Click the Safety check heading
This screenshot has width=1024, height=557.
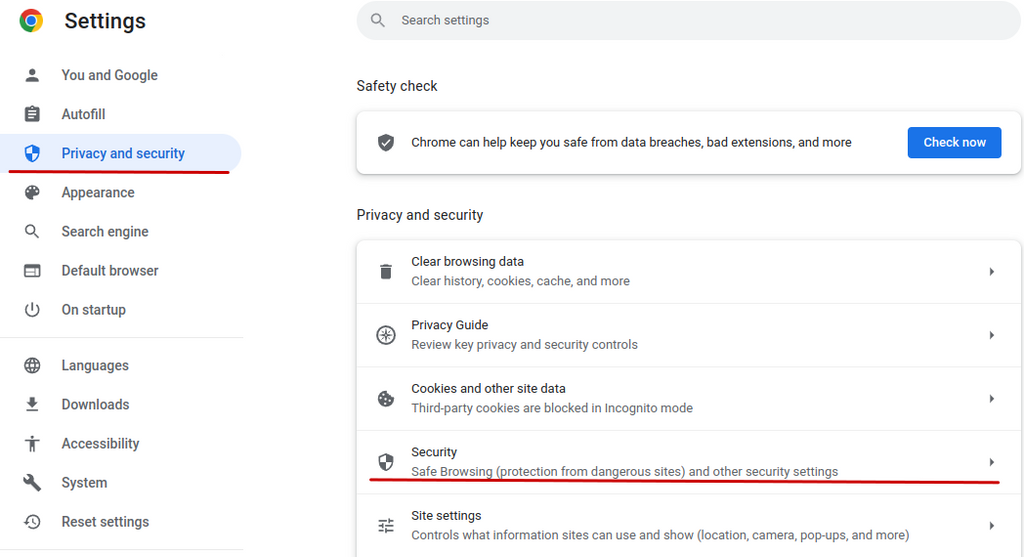click(x=397, y=86)
